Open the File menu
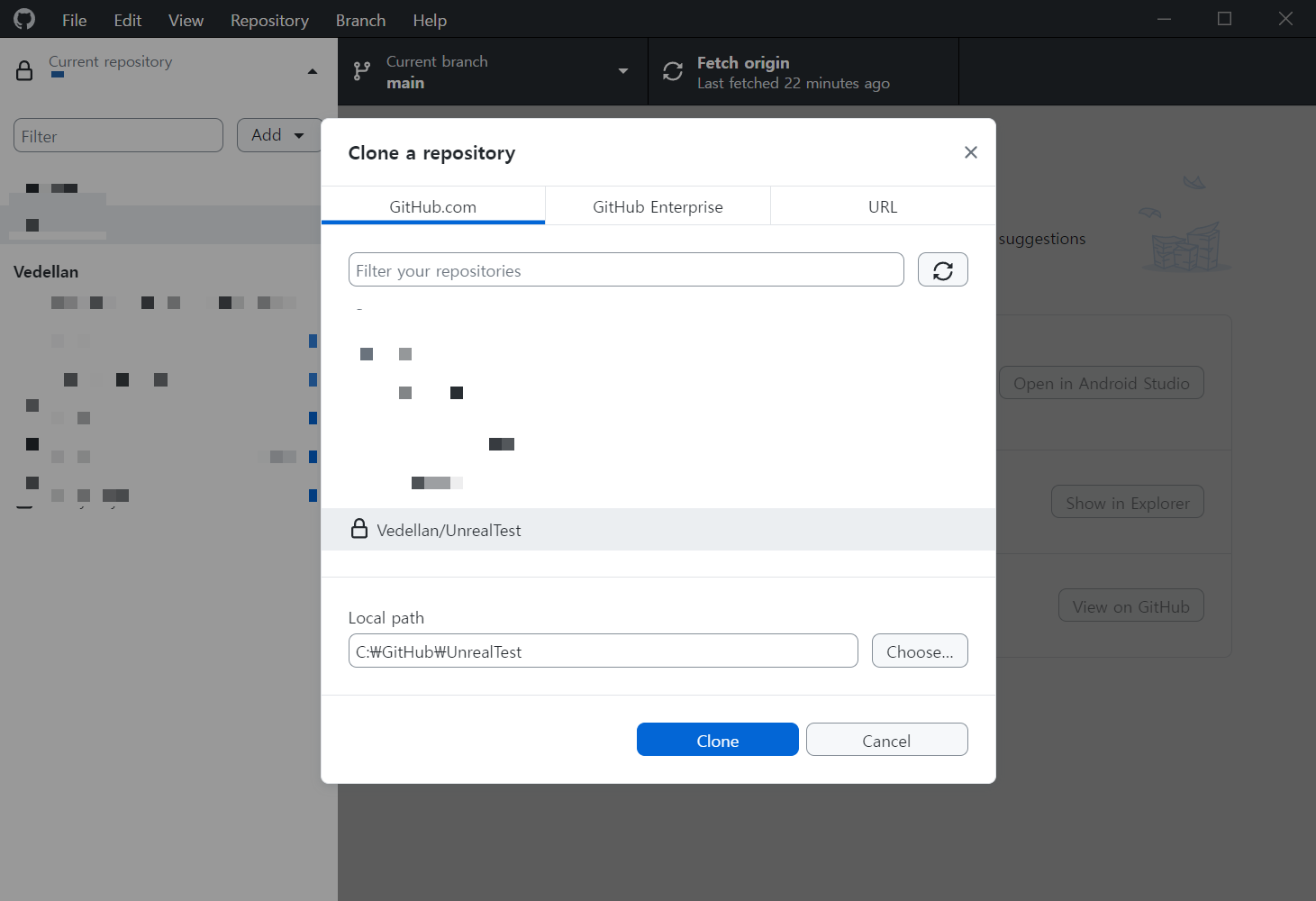The width and height of the screenshot is (1316, 901). coord(75,20)
